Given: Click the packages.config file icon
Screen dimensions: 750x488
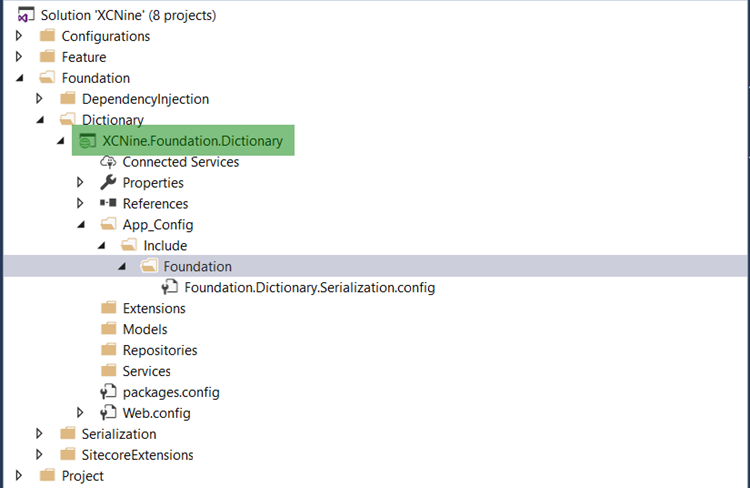Looking at the screenshot, I should [108, 392].
